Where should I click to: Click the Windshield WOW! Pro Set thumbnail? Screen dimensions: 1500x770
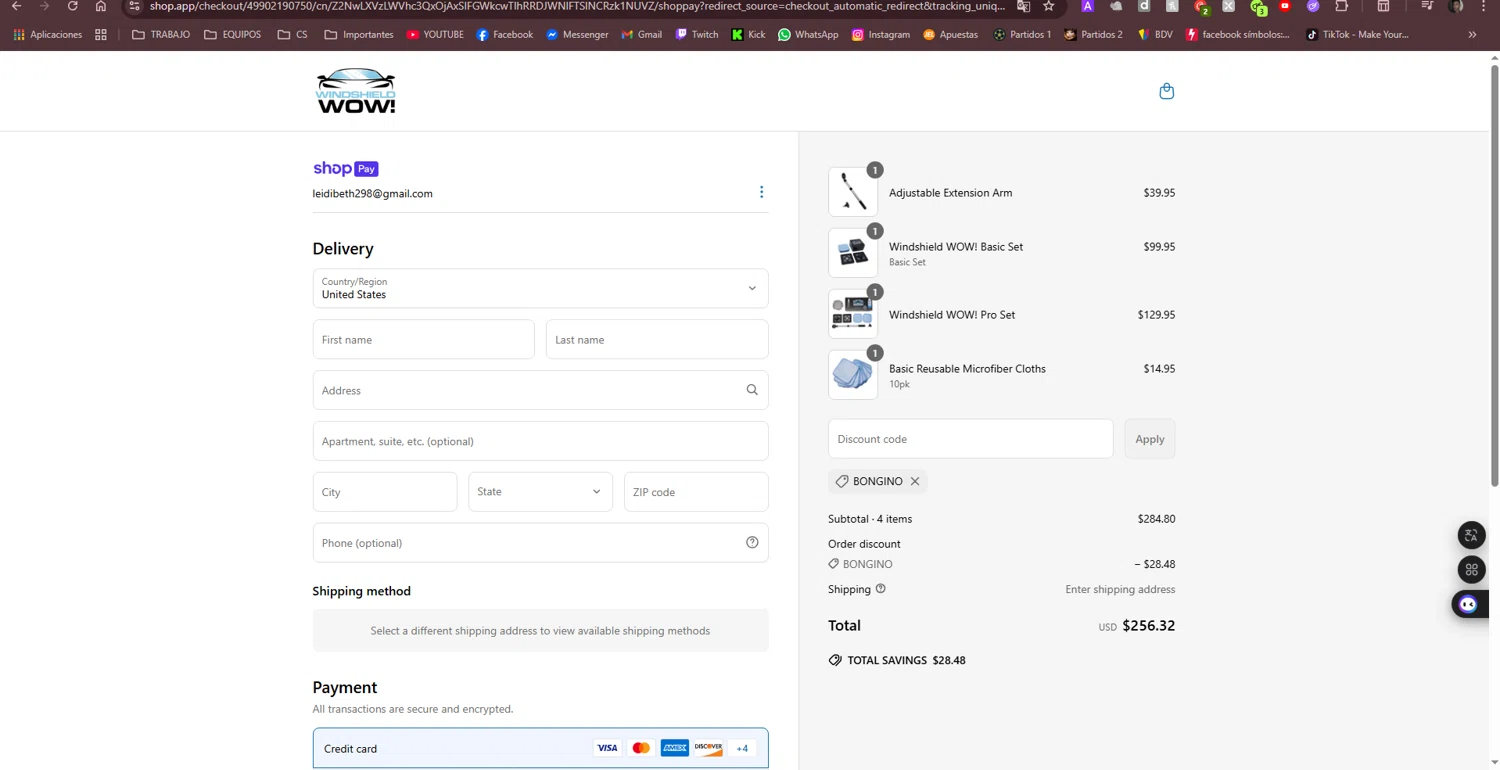[x=853, y=314]
